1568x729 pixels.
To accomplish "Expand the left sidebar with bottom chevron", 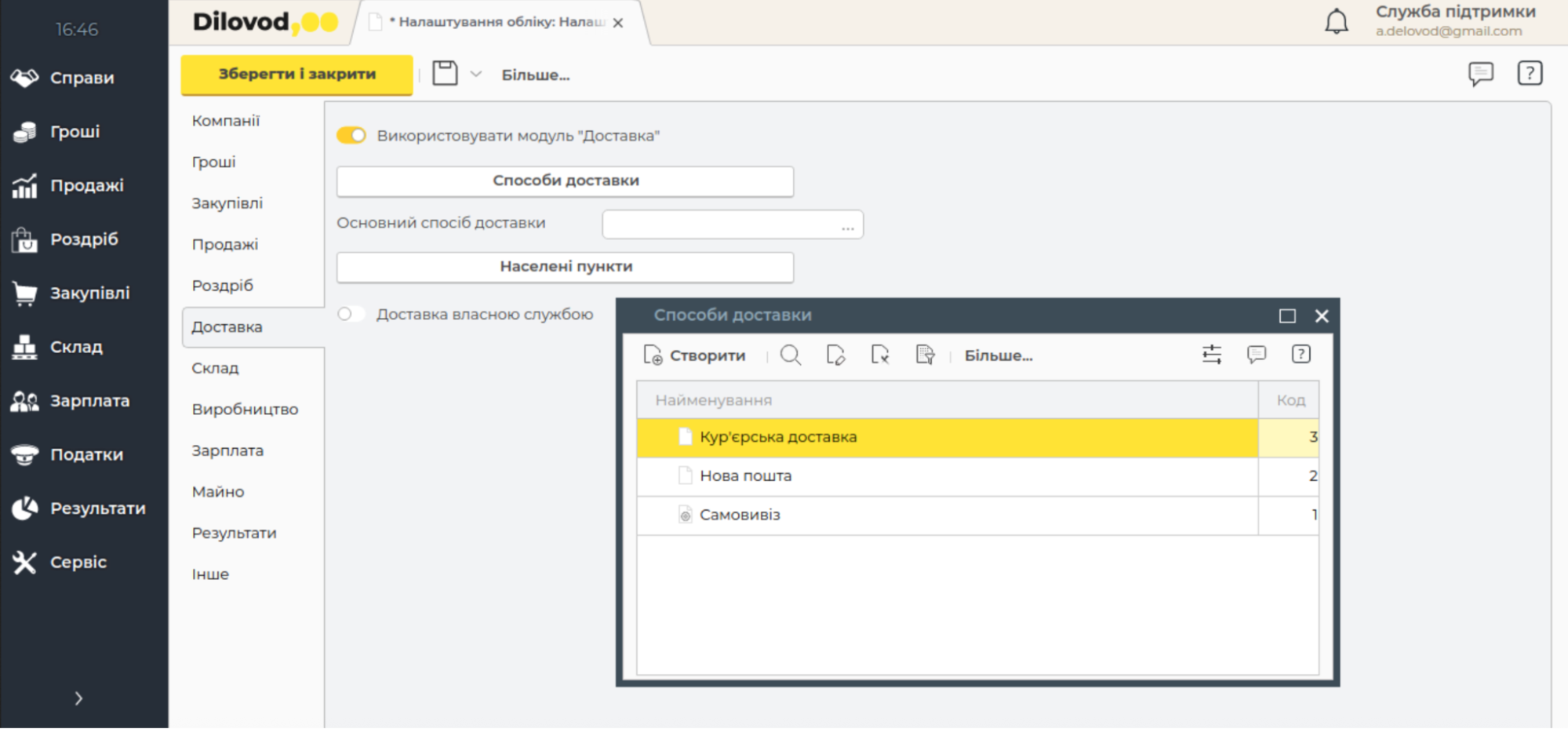I will pos(78,698).
